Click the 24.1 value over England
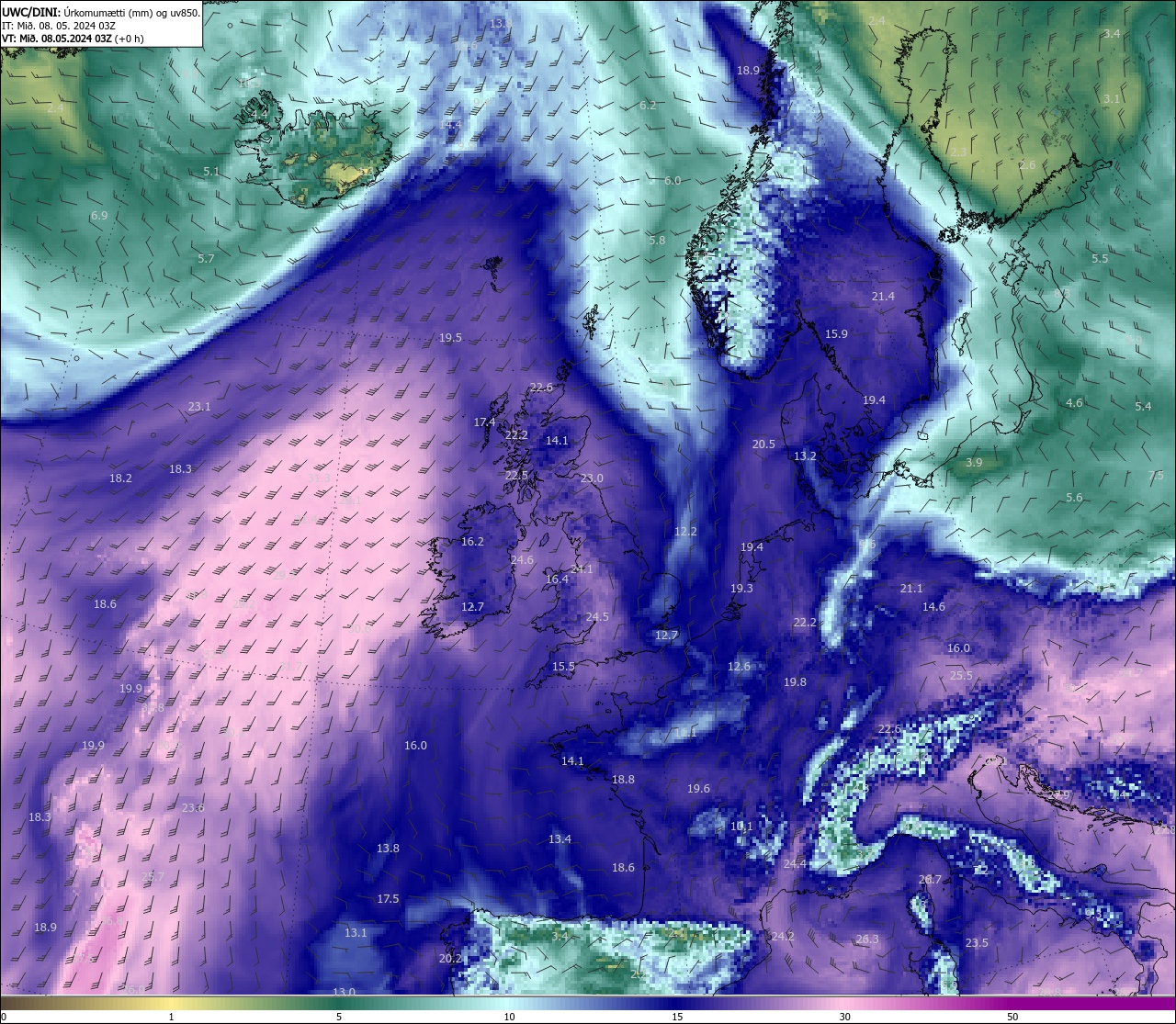Viewport: 1176px width, 1024px height. point(582,569)
